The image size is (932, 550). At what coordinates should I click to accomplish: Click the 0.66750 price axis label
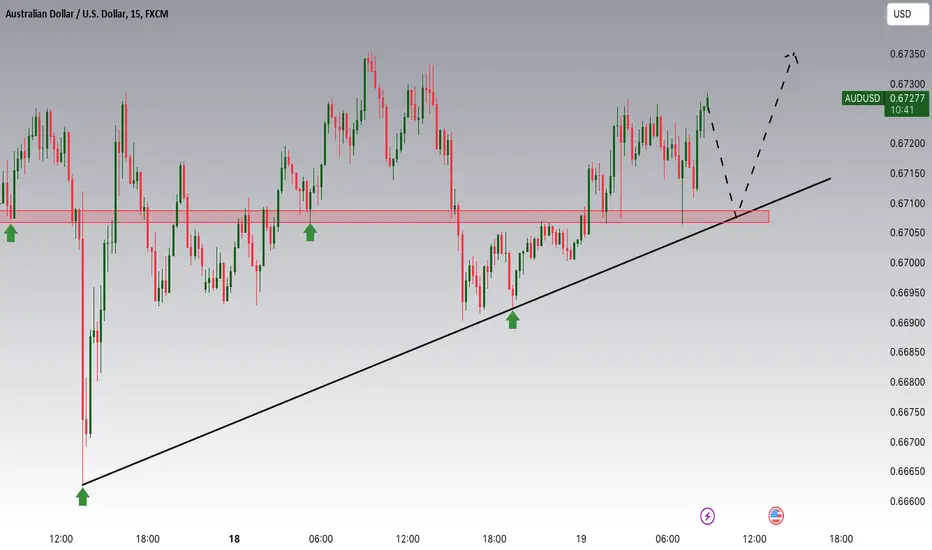point(907,412)
